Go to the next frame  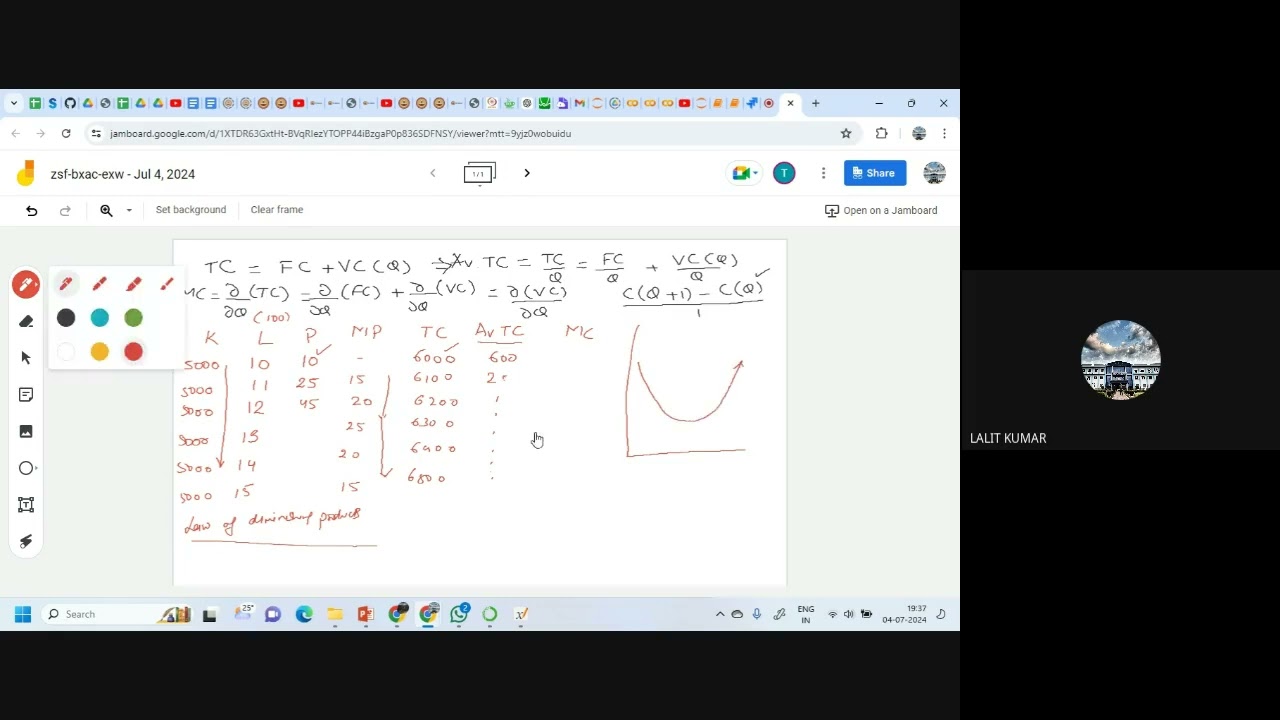click(x=527, y=173)
